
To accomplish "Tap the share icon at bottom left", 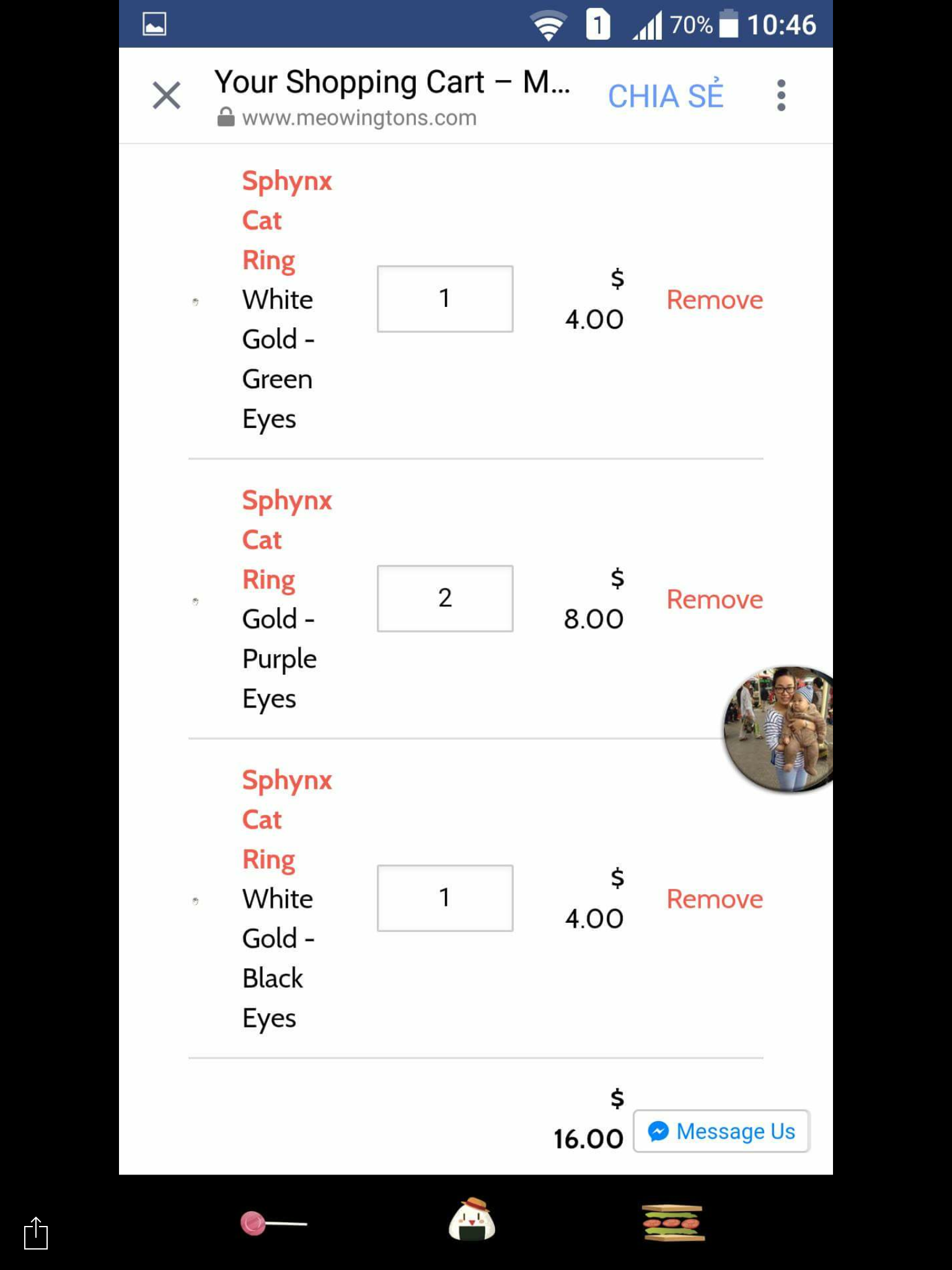I will click(36, 1233).
